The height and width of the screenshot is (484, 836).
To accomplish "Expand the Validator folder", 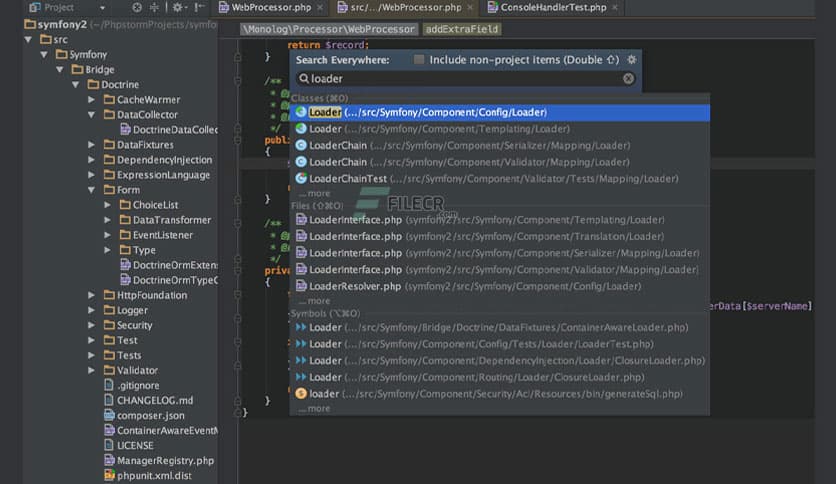I will coord(92,370).
